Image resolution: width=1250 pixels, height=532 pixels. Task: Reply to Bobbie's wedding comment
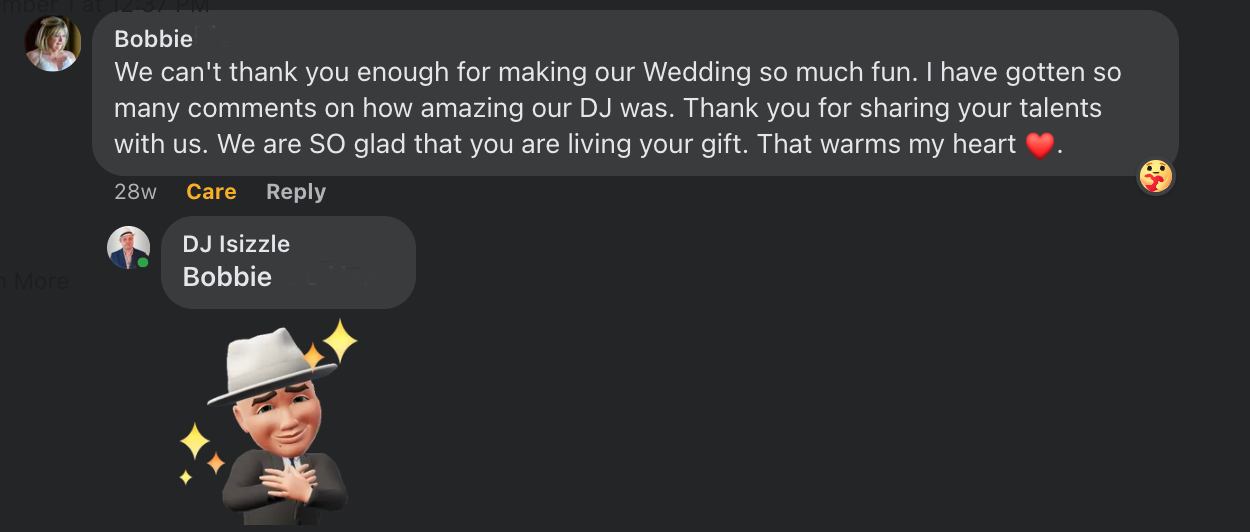pos(296,192)
